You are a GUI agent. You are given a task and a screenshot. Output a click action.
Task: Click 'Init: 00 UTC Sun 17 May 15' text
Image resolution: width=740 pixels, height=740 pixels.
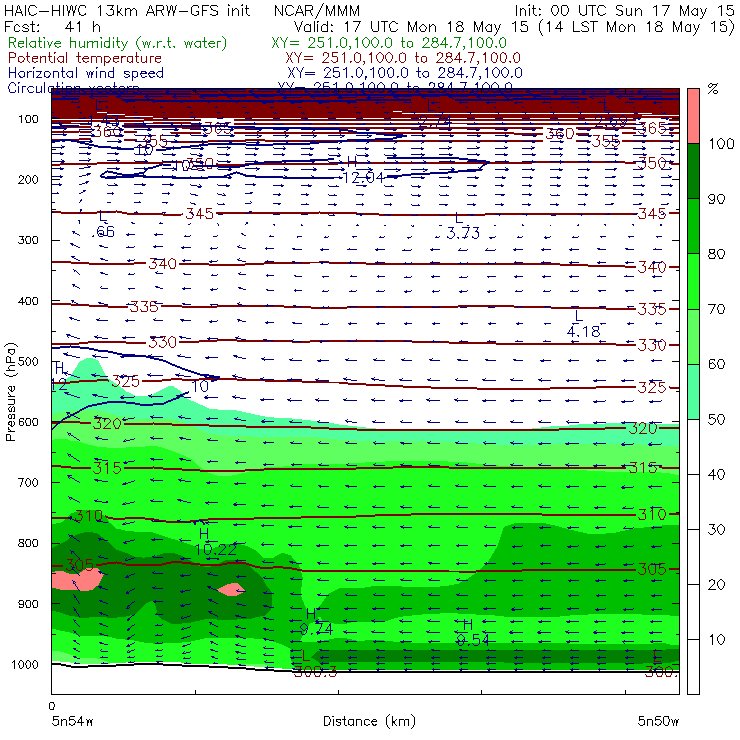tap(624, 10)
